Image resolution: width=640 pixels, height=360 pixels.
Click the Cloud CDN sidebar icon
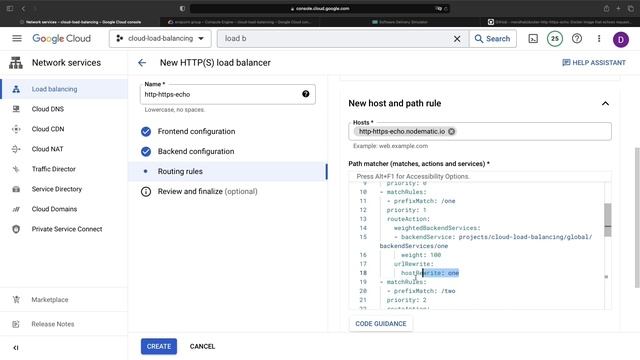coord(16,129)
